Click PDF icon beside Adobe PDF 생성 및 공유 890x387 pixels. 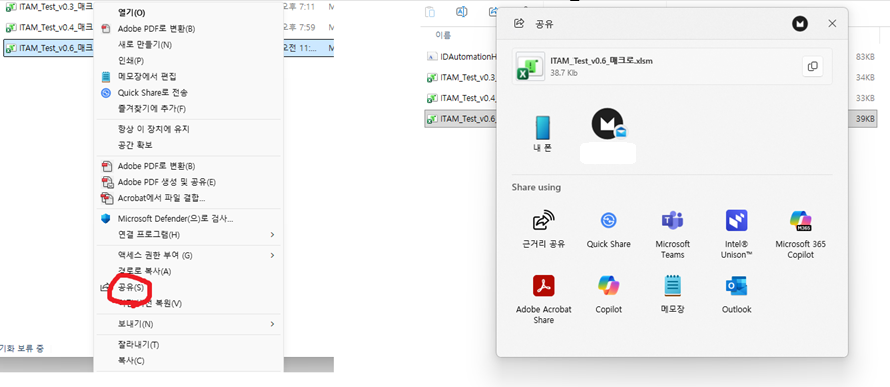(x=106, y=182)
